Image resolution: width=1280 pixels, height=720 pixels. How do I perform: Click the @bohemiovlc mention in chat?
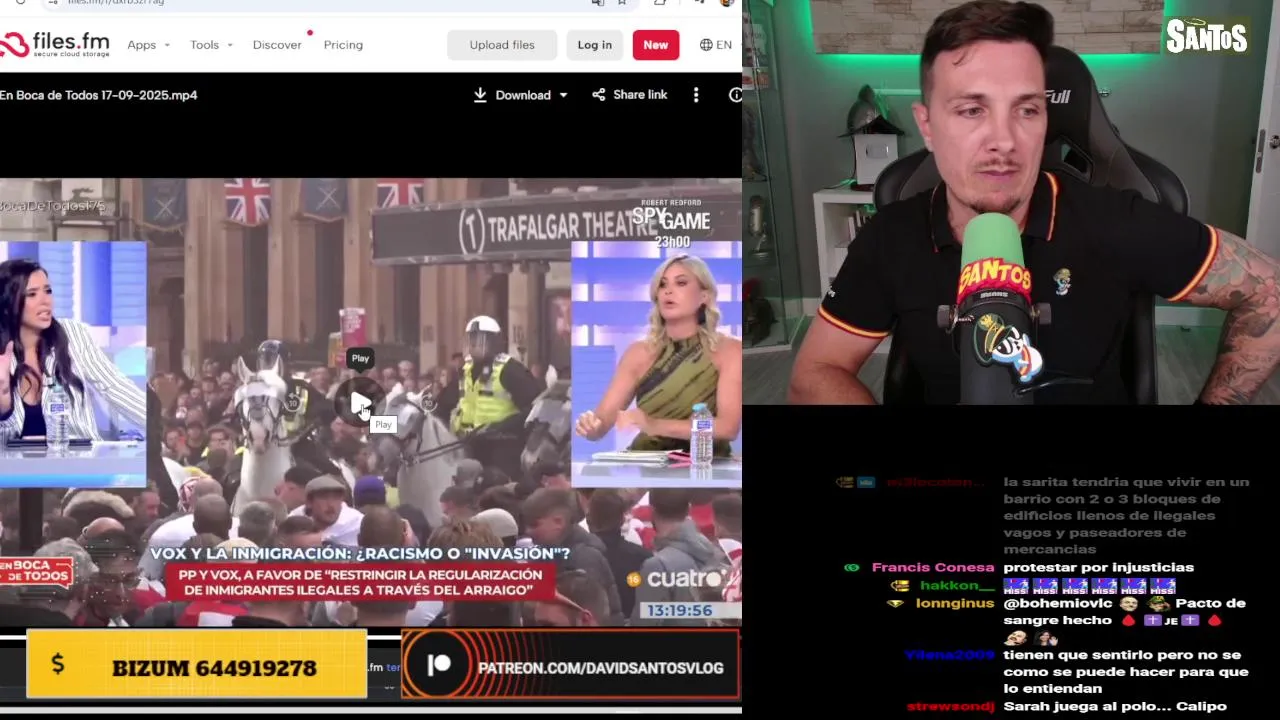pyautogui.click(x=1057, y=603)
